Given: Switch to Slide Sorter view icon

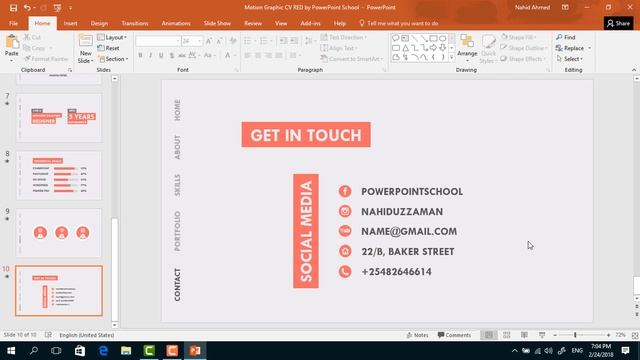Looking at the screenshot, I should 507,335.
